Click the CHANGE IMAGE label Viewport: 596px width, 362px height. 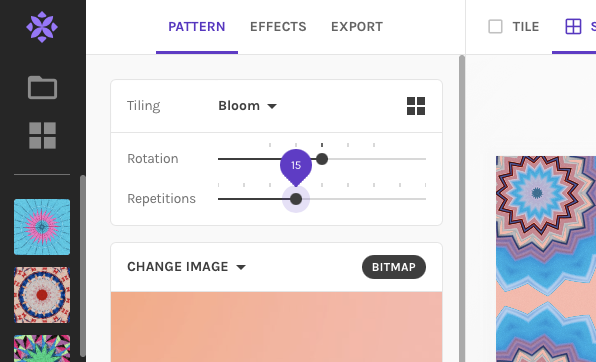pos(178,267)
